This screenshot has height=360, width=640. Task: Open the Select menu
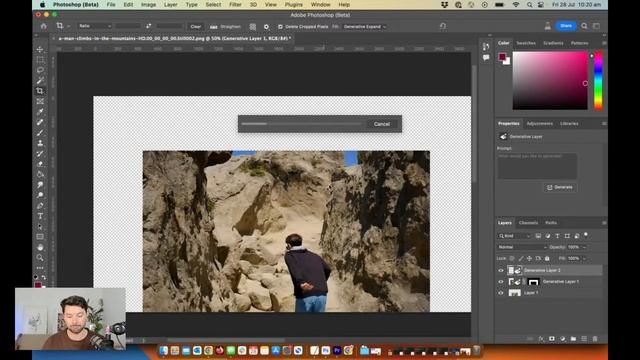pyautogui.click(x=213, y=4)
